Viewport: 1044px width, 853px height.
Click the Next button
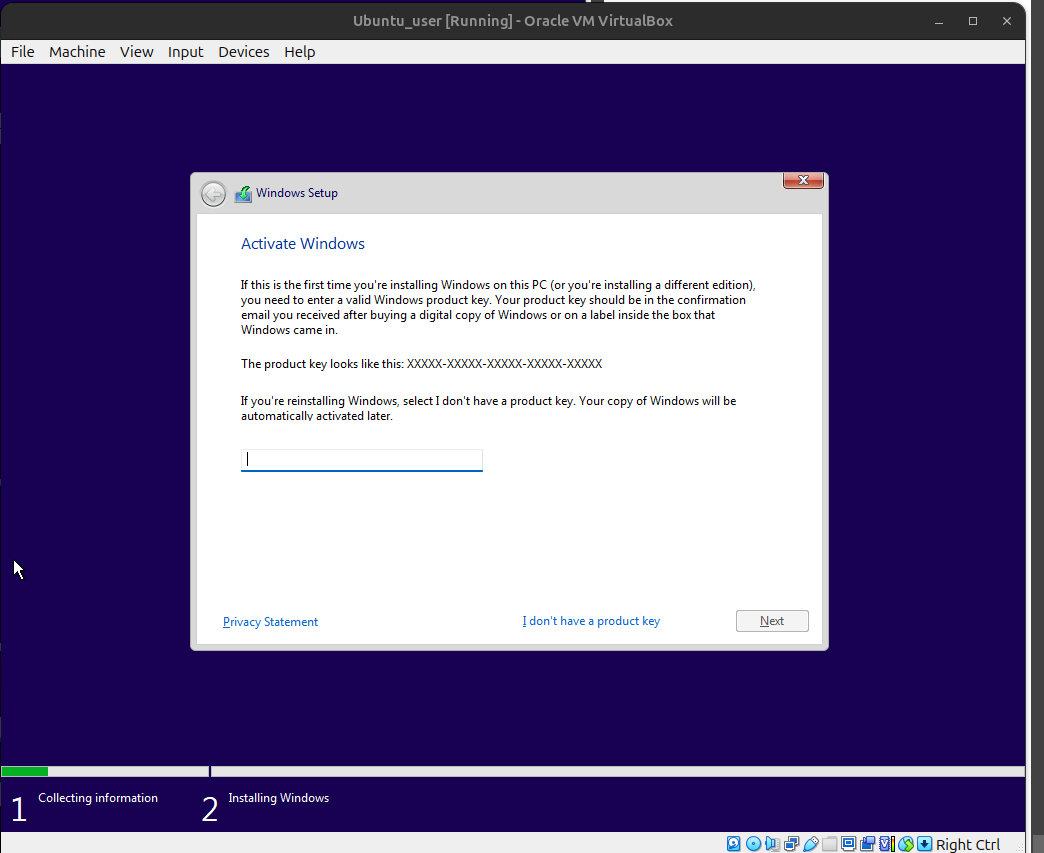pos(772,621)
